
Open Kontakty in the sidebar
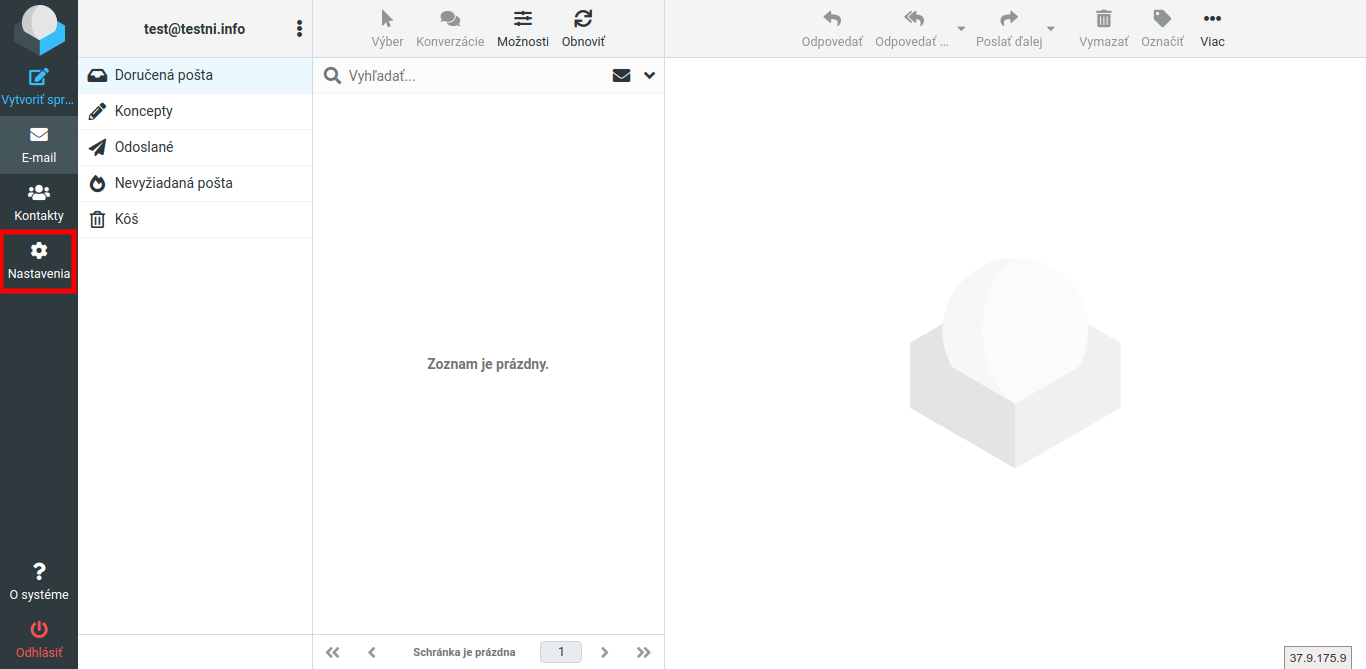pos(39,193)
